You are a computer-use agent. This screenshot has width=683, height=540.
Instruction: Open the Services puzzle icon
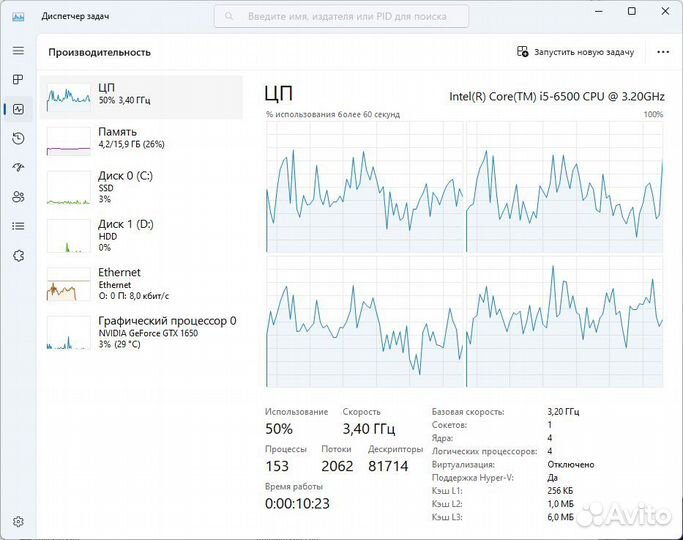18,226
